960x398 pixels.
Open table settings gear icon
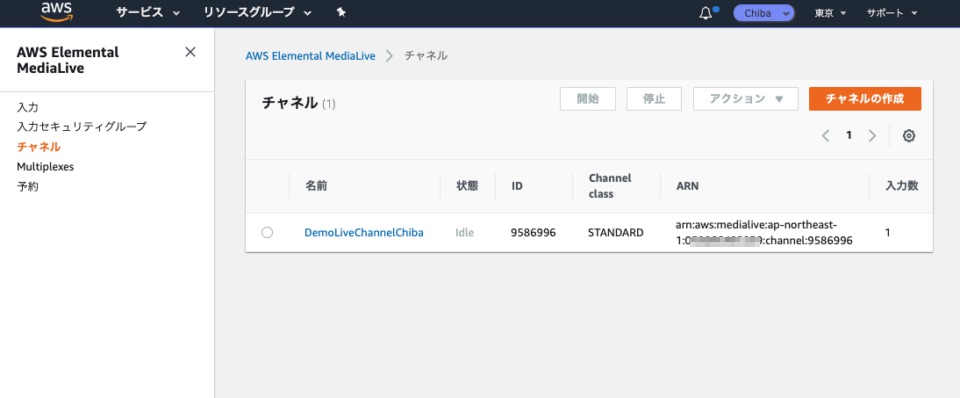tap(909, 136)
